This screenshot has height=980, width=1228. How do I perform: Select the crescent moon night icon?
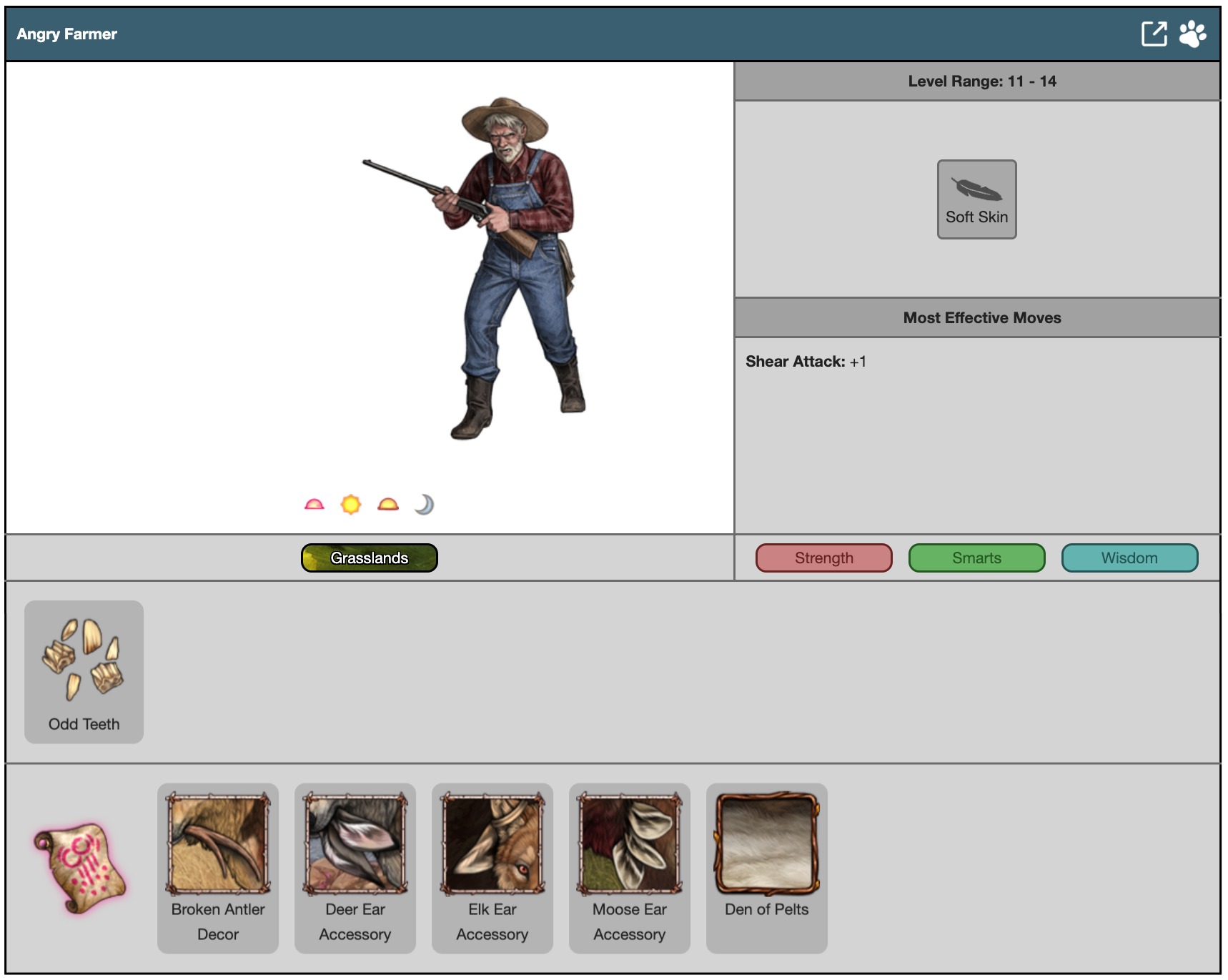click(x=425, y=505)
